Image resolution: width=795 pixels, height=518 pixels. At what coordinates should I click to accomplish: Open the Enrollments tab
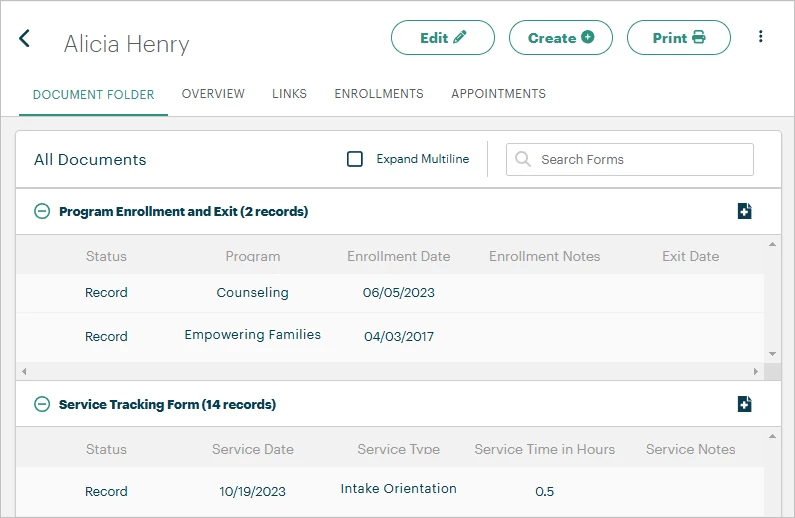point(379,94)
